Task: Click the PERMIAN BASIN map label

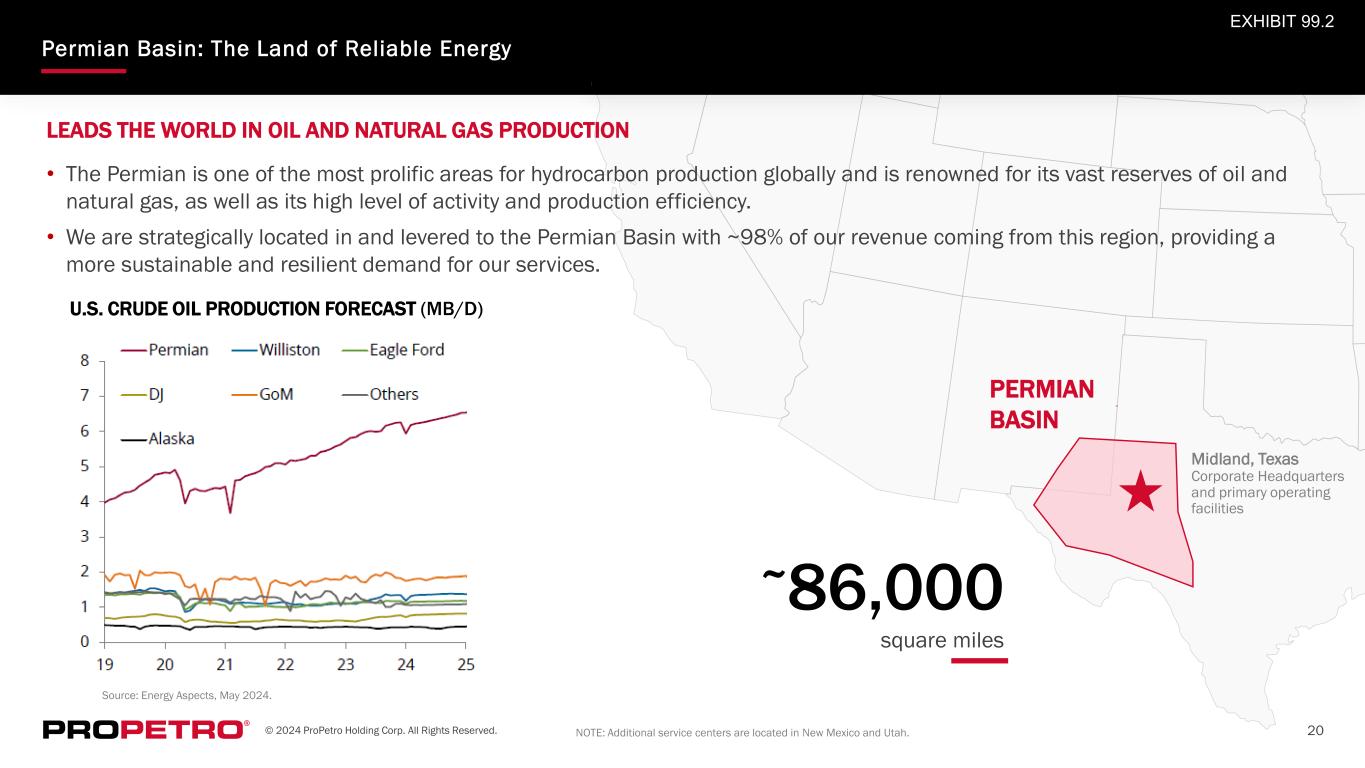Action: click(x=1042, y=404)
